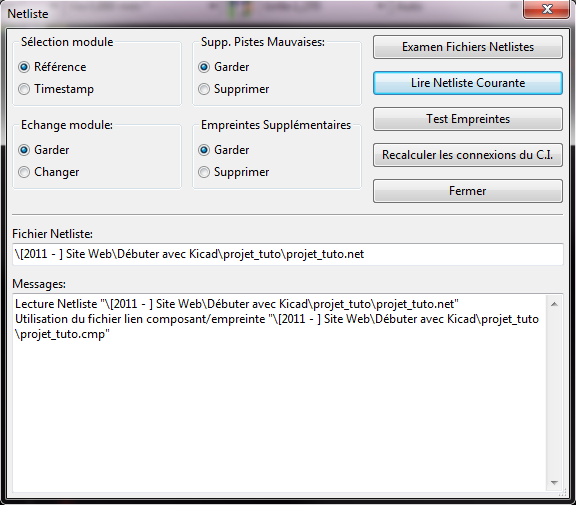Click the Netliste title bar
576x505 pixels.
[257, 14]
